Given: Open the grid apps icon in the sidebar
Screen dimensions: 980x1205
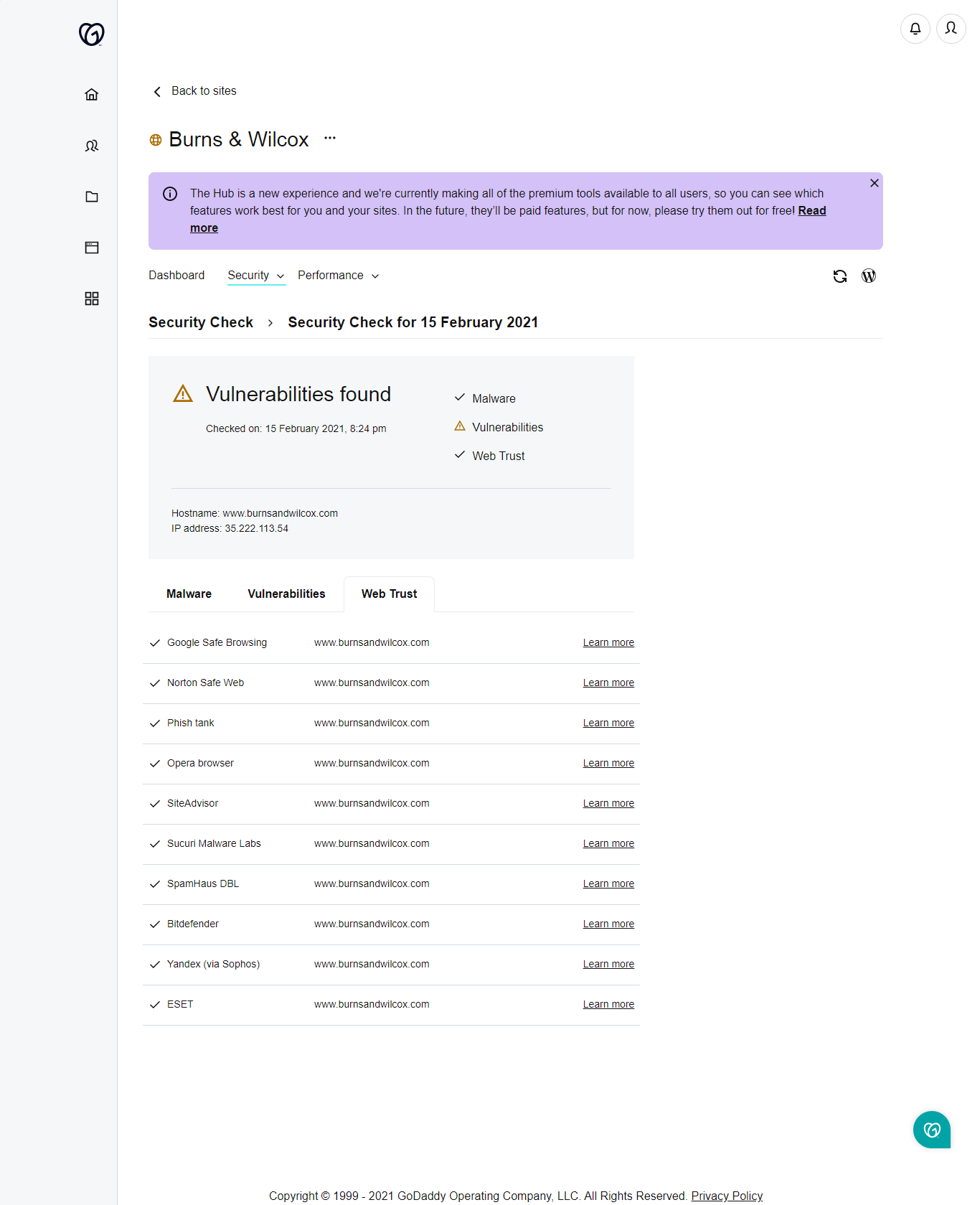Looking at the screenshot, I should coord(92,299).
